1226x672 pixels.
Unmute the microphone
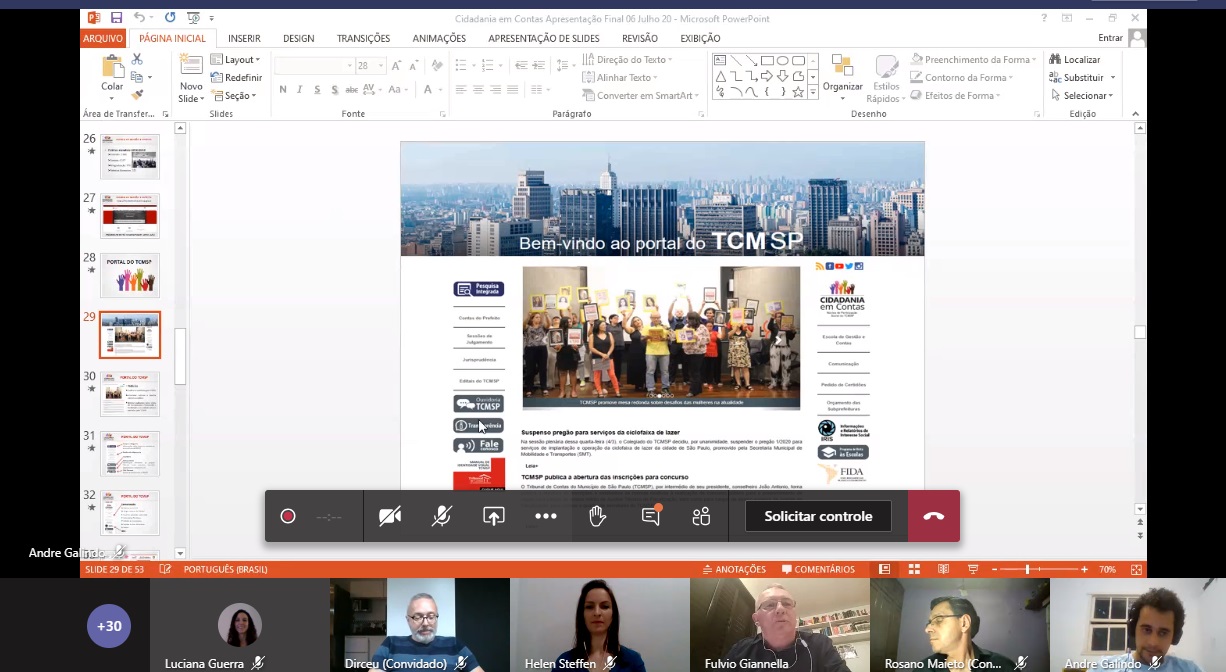(x=441, y=516)
